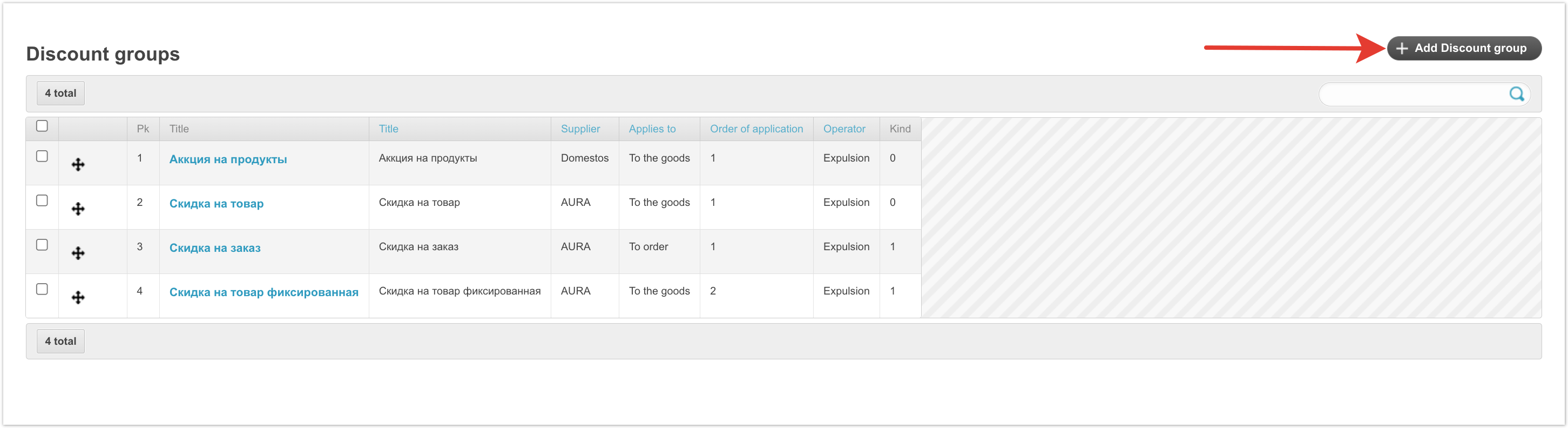Check the box for Акция на продукты
1568x428 pixels.
pyautogui.click(x=42, y=157)
